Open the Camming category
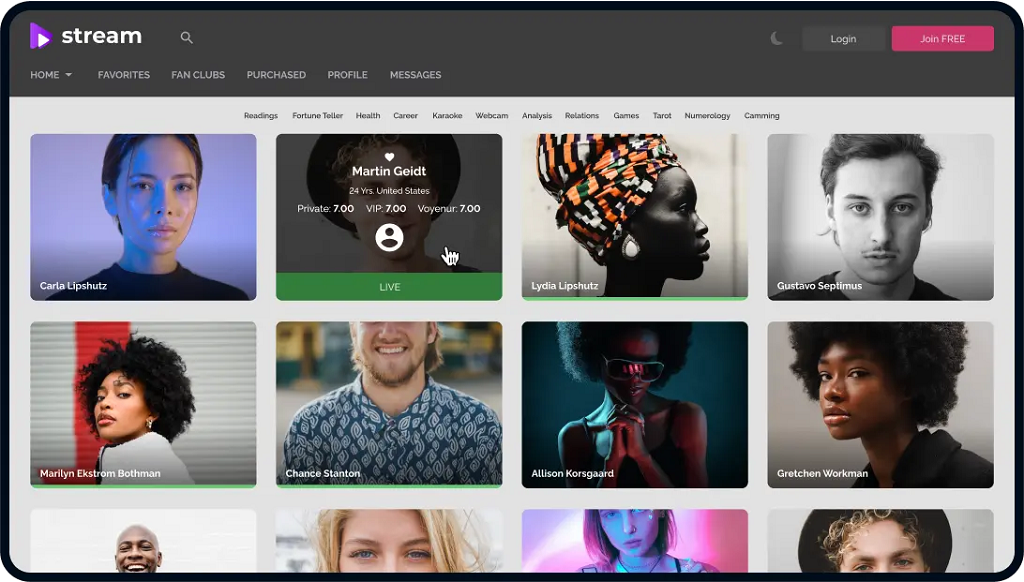The image size is (1024, 582). tap(761, 116)
